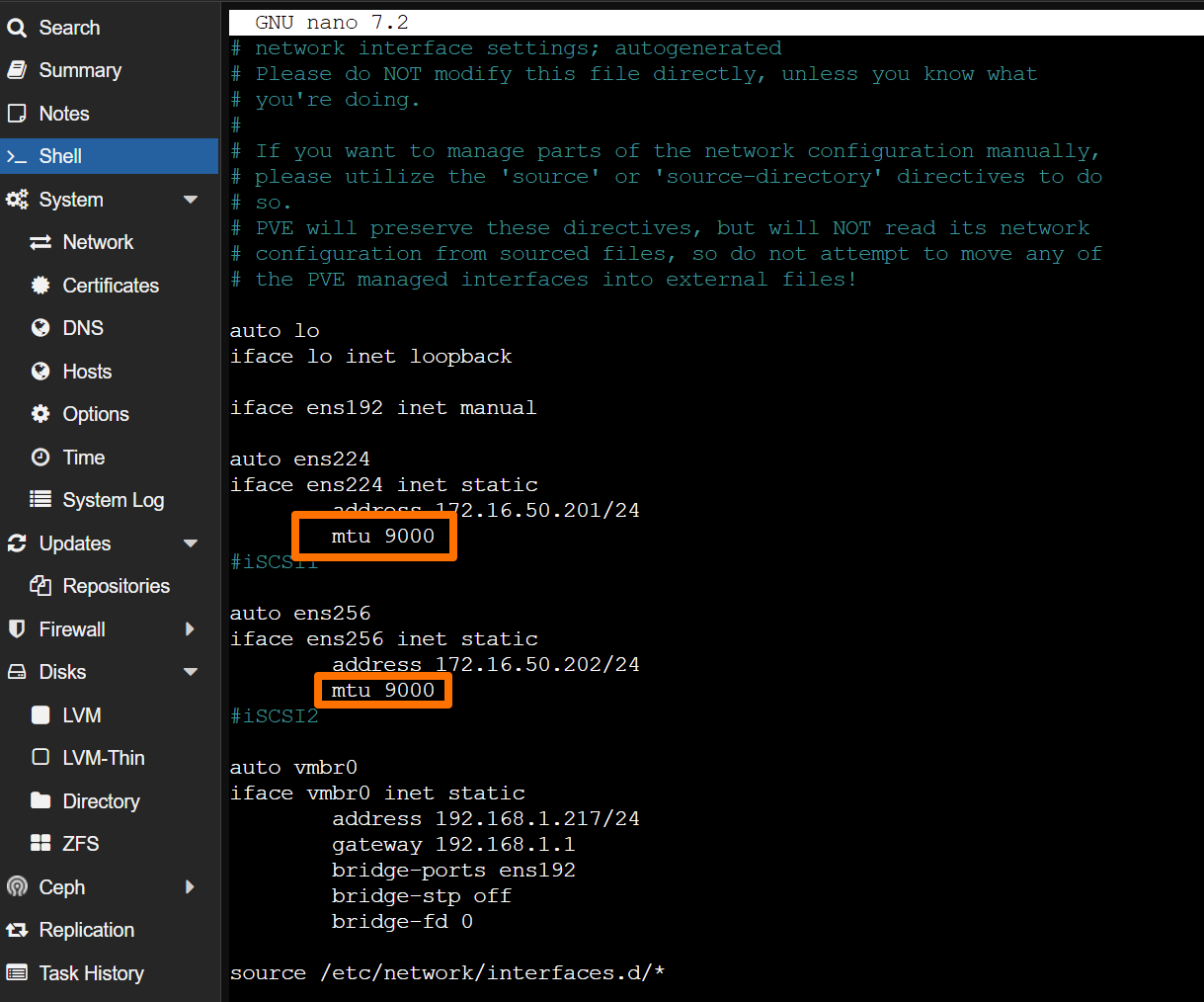Place cursor on ens224 mtu 9000 line

pyautogui.click(x=383, y=536)
